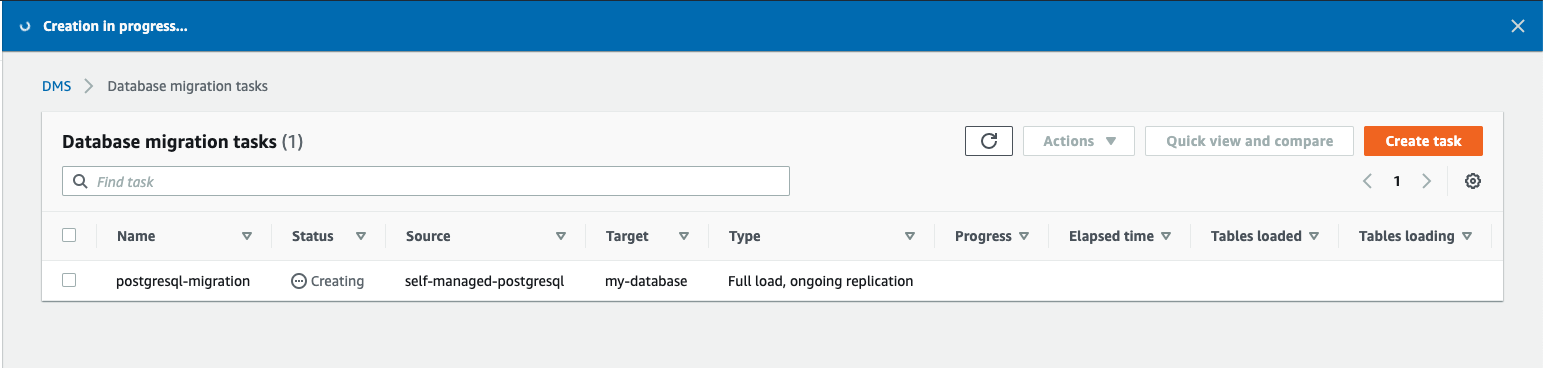This screenshot has height=368, width=1543.
Task: Click the Elapsed time column header label
Action: click(1111, 237)
